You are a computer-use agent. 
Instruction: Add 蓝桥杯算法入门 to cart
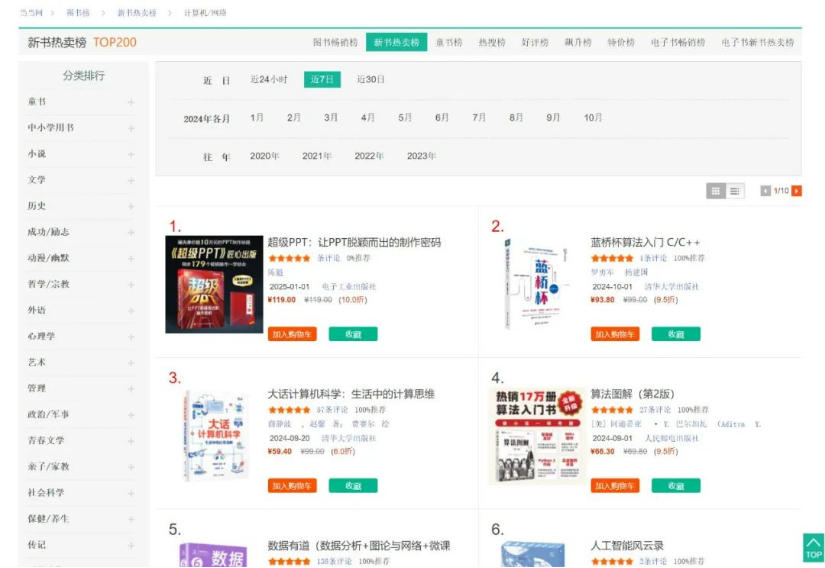[x=615, y=334]
